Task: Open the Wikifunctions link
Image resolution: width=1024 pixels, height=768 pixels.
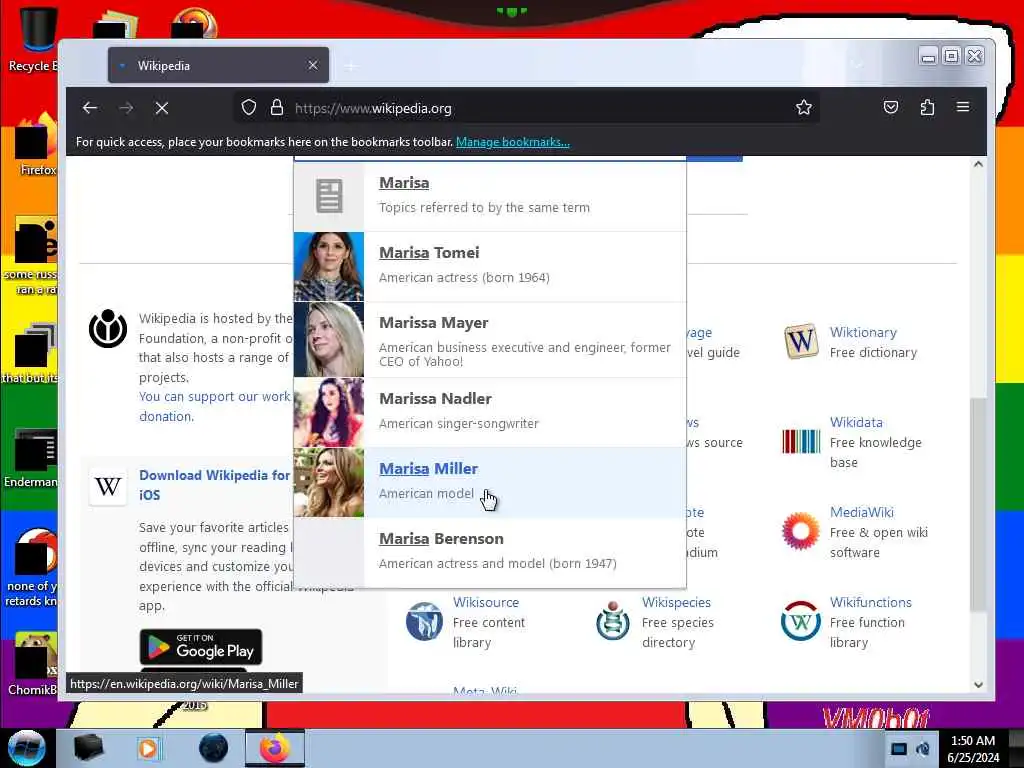Action: pyautogui.click(x=871, y=602)
